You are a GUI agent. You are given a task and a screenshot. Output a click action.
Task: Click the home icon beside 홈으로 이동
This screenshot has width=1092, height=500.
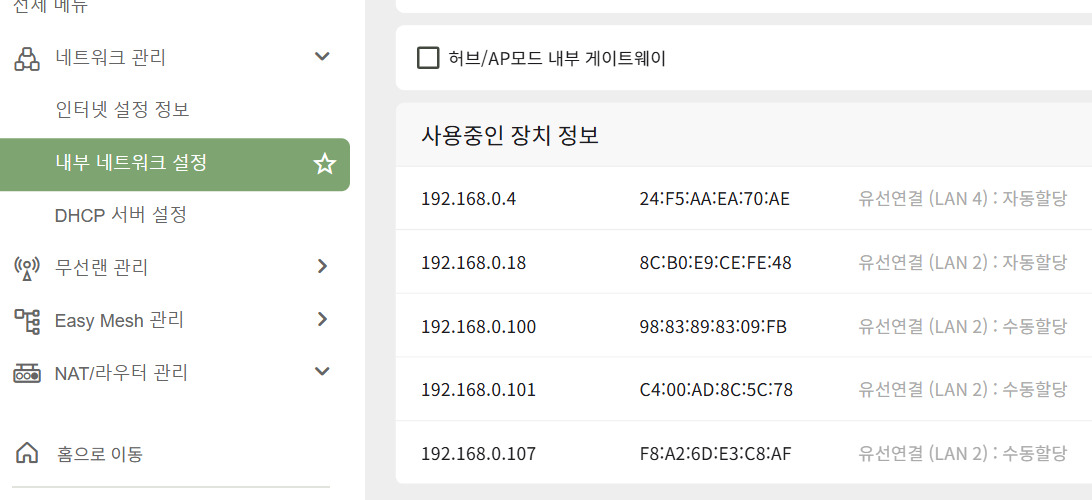tap(27, 453)
